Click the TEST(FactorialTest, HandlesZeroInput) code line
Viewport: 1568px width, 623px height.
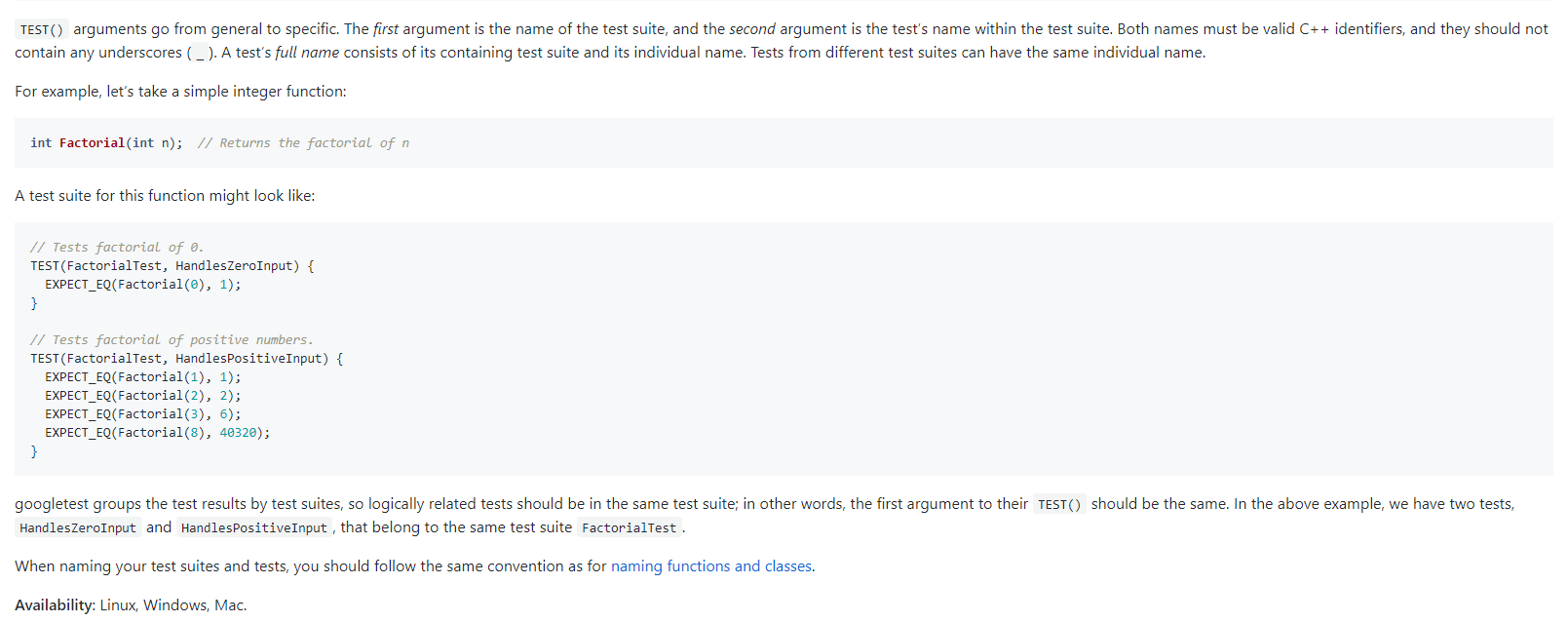tap(172, 266)
